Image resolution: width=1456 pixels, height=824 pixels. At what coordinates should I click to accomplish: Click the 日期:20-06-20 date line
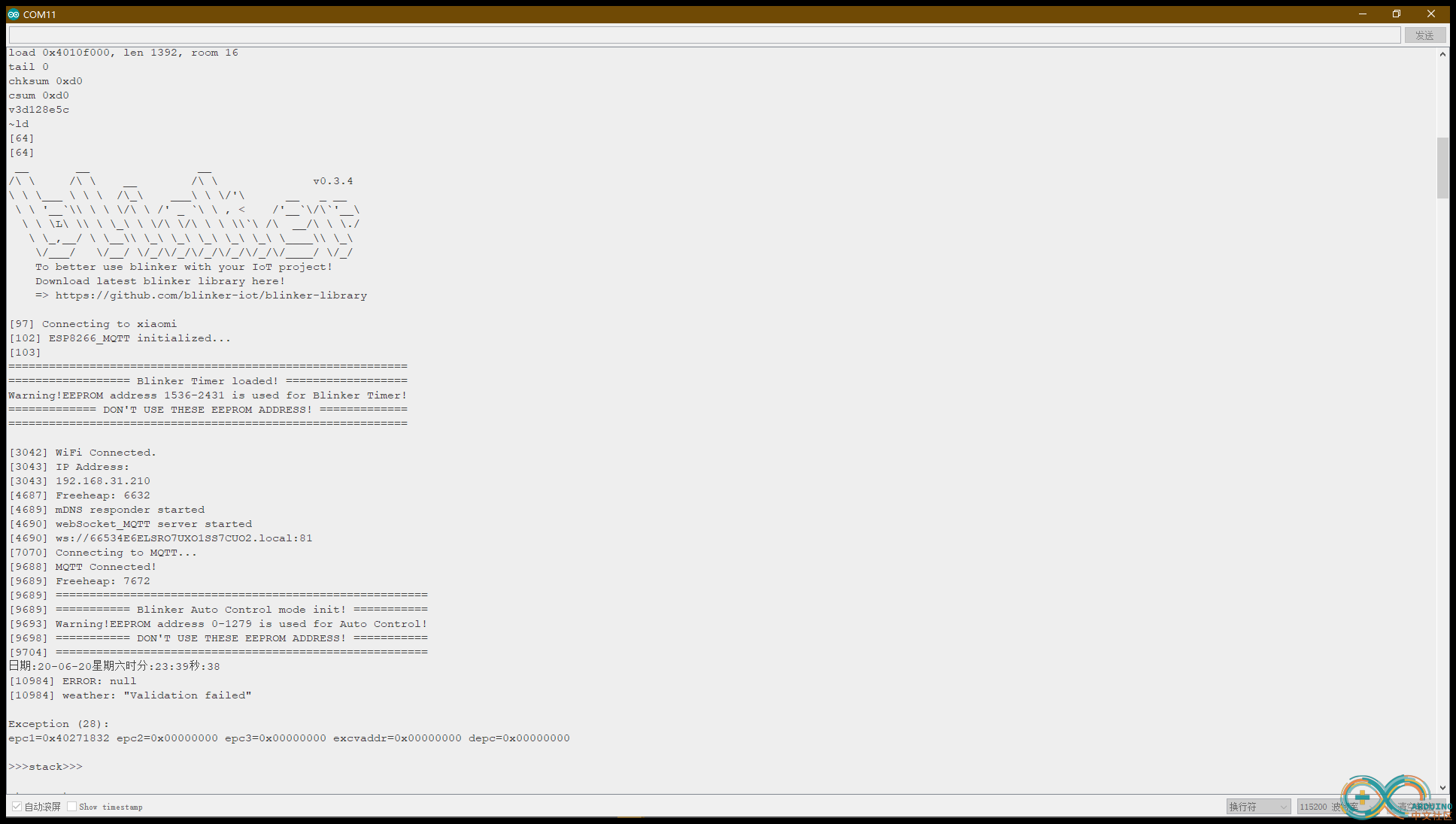pyautogui.click(x=114, y=666)
